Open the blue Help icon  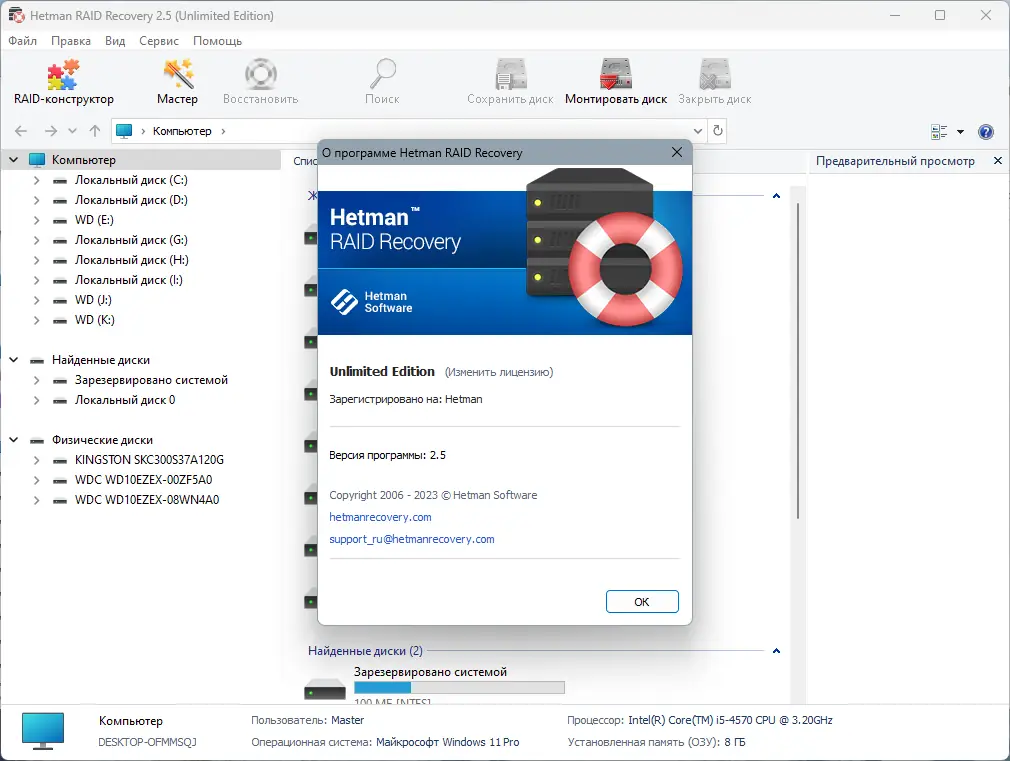pyautogui.click(x=986, y=131)
